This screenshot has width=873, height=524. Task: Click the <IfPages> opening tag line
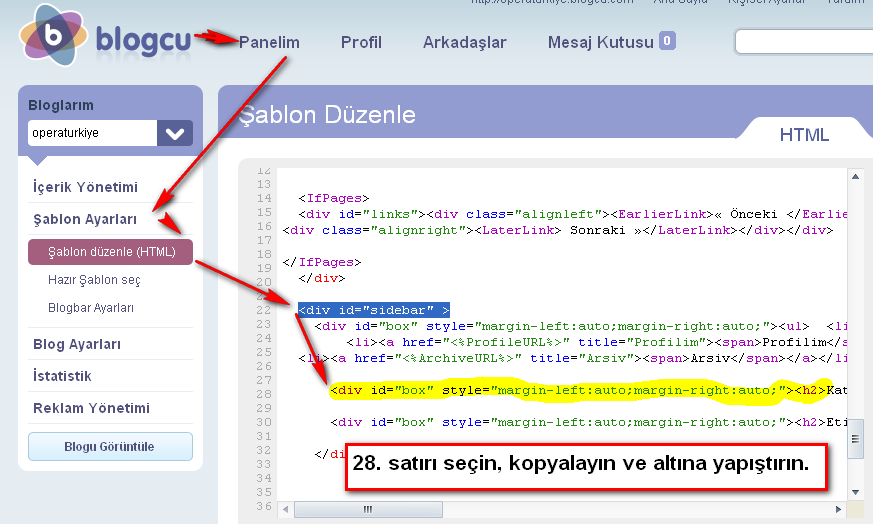click(x=333, y=198)
